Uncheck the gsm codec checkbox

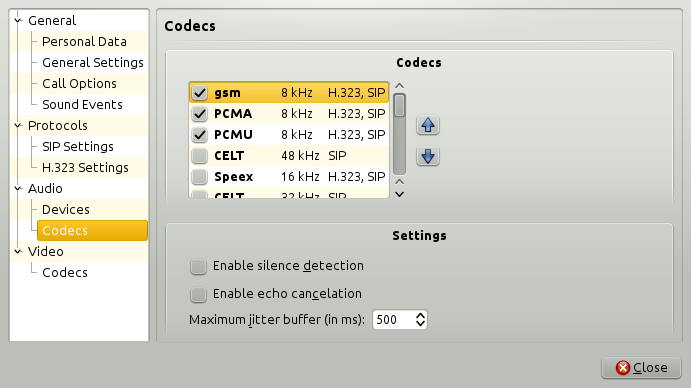(200, 93)
